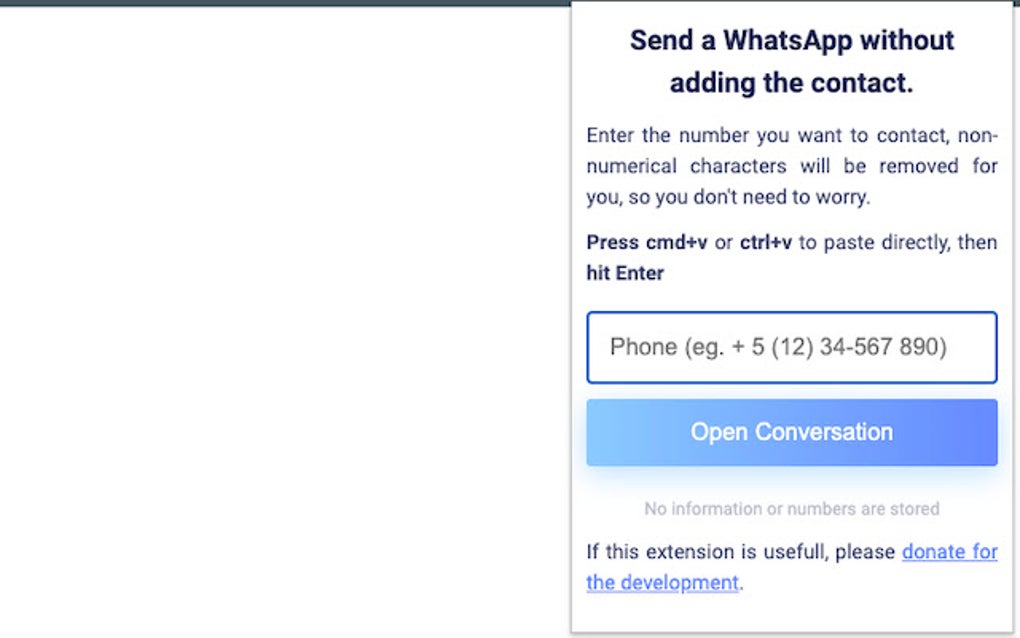Click the 'adding the contact.' heading line
This screenshot has height=638, width=1020.
tap(792, 83)
